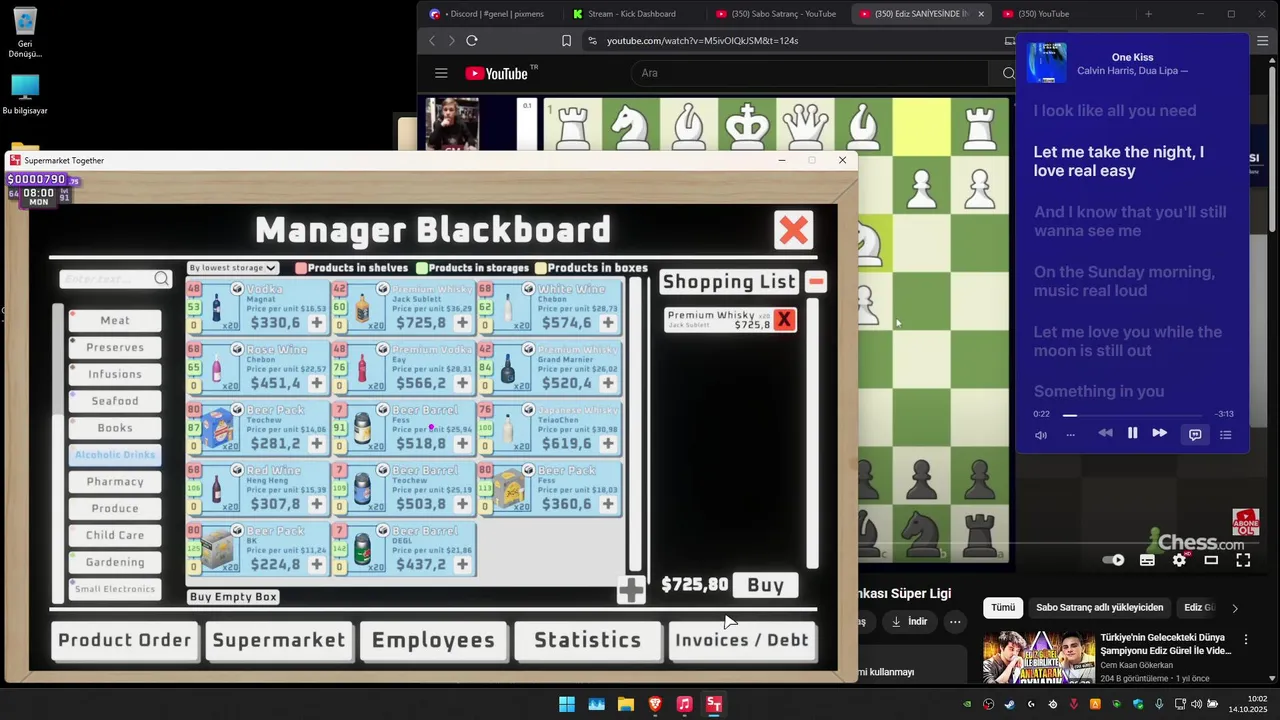
Task: Open music player more options ellipsis
Action: point(1071,435)
